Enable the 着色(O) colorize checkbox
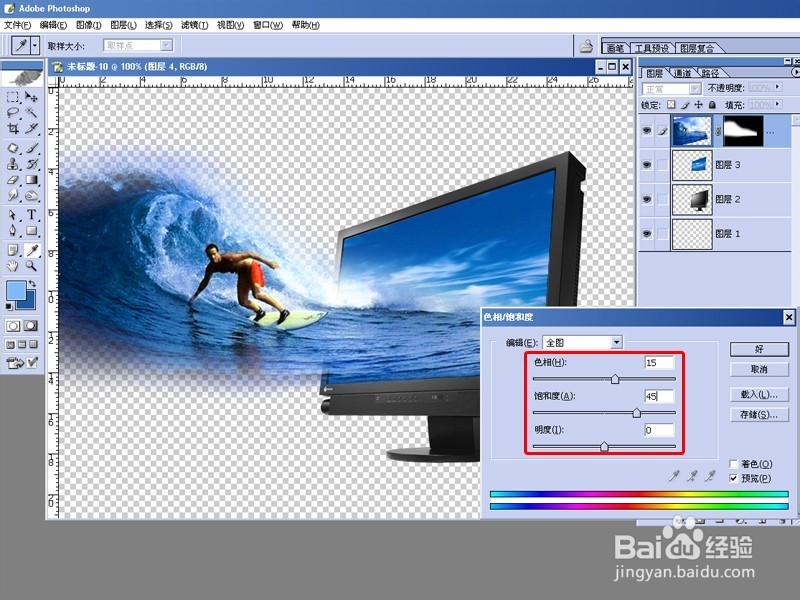This screenshot has height=600, width=800. click(x=734, y=464)
